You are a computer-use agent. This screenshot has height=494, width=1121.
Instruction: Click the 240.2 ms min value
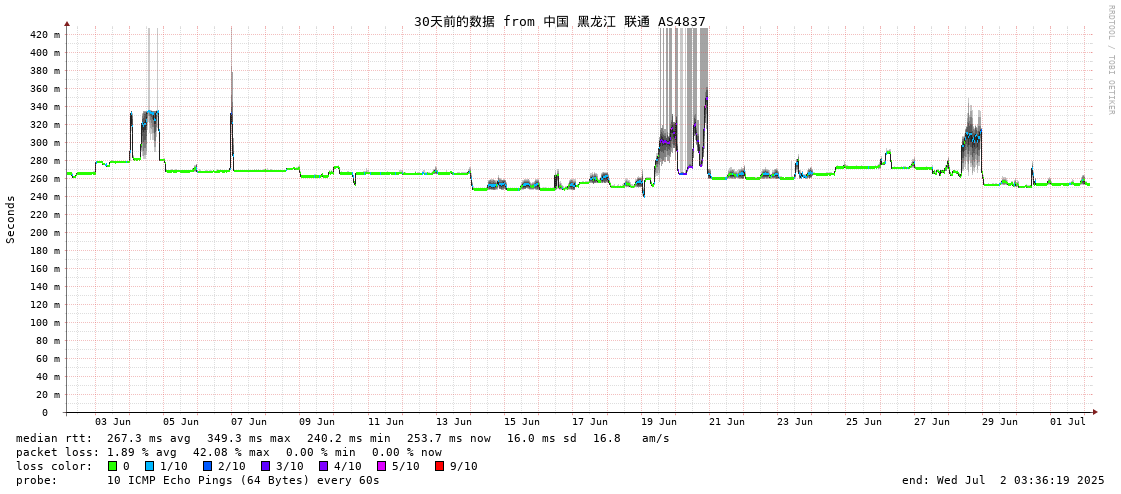[x=347, y=438]
